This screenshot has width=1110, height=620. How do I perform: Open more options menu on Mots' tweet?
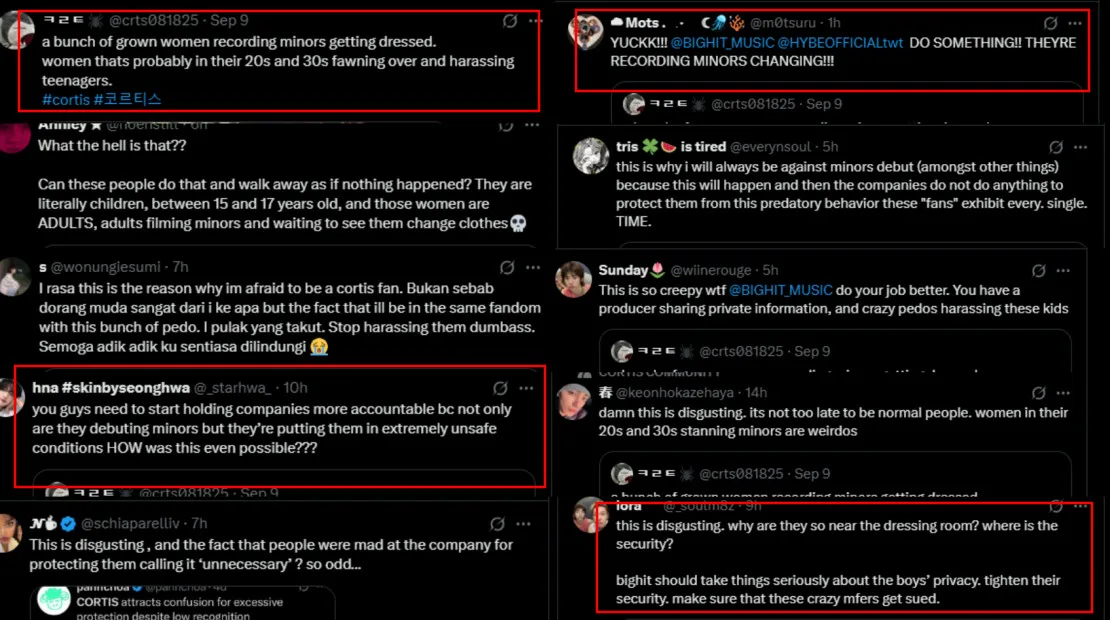(x=1076, y=23)
